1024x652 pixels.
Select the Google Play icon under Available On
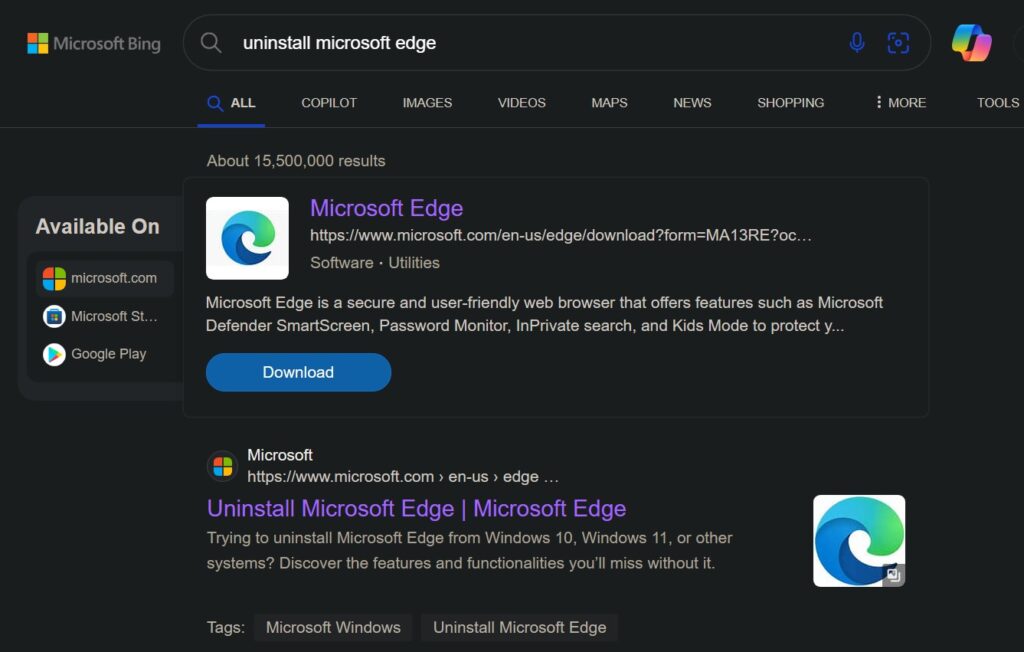[x=56, y=354]
